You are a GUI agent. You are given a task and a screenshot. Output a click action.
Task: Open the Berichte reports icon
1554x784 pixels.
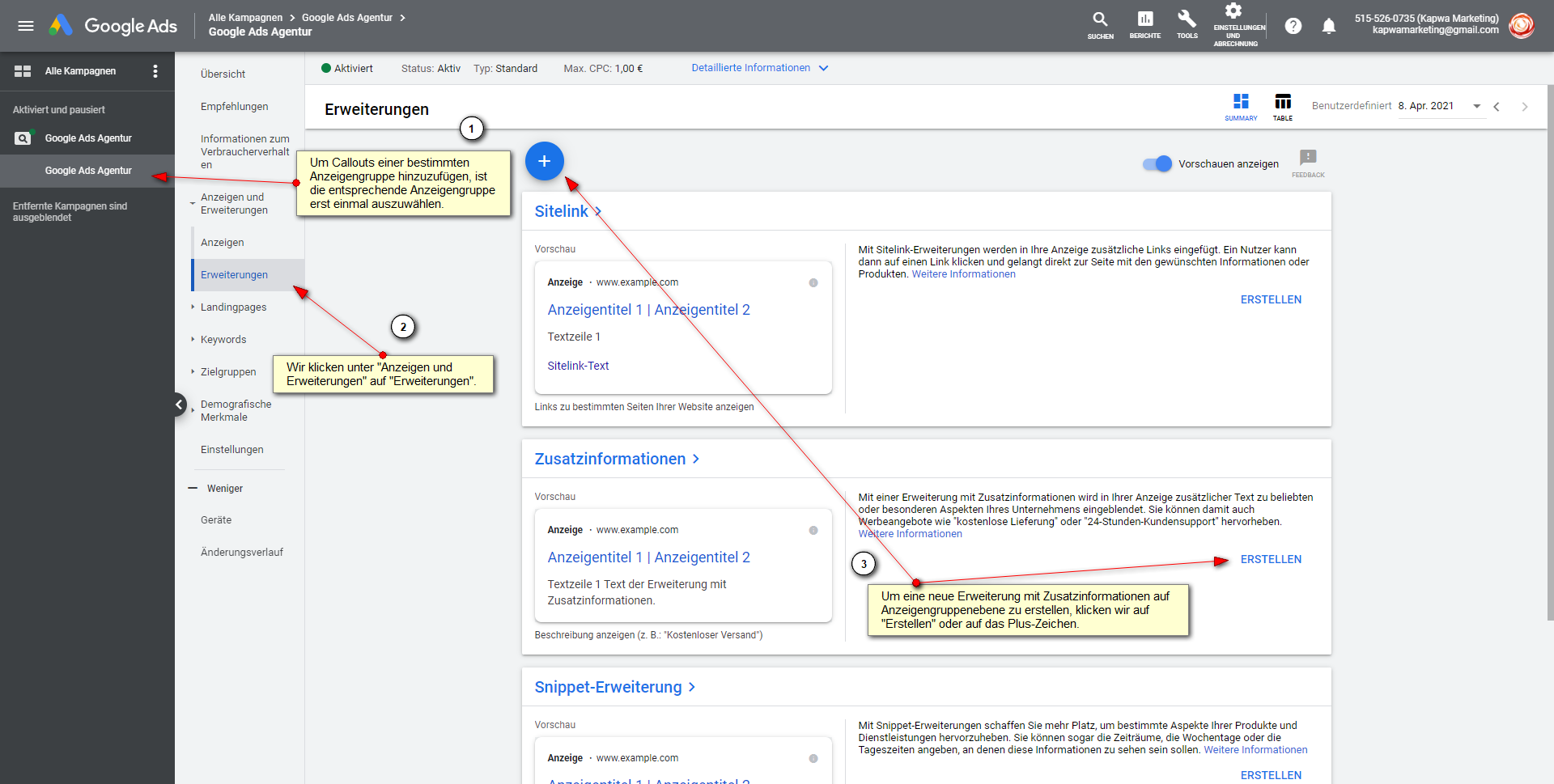pos(1144,25)
